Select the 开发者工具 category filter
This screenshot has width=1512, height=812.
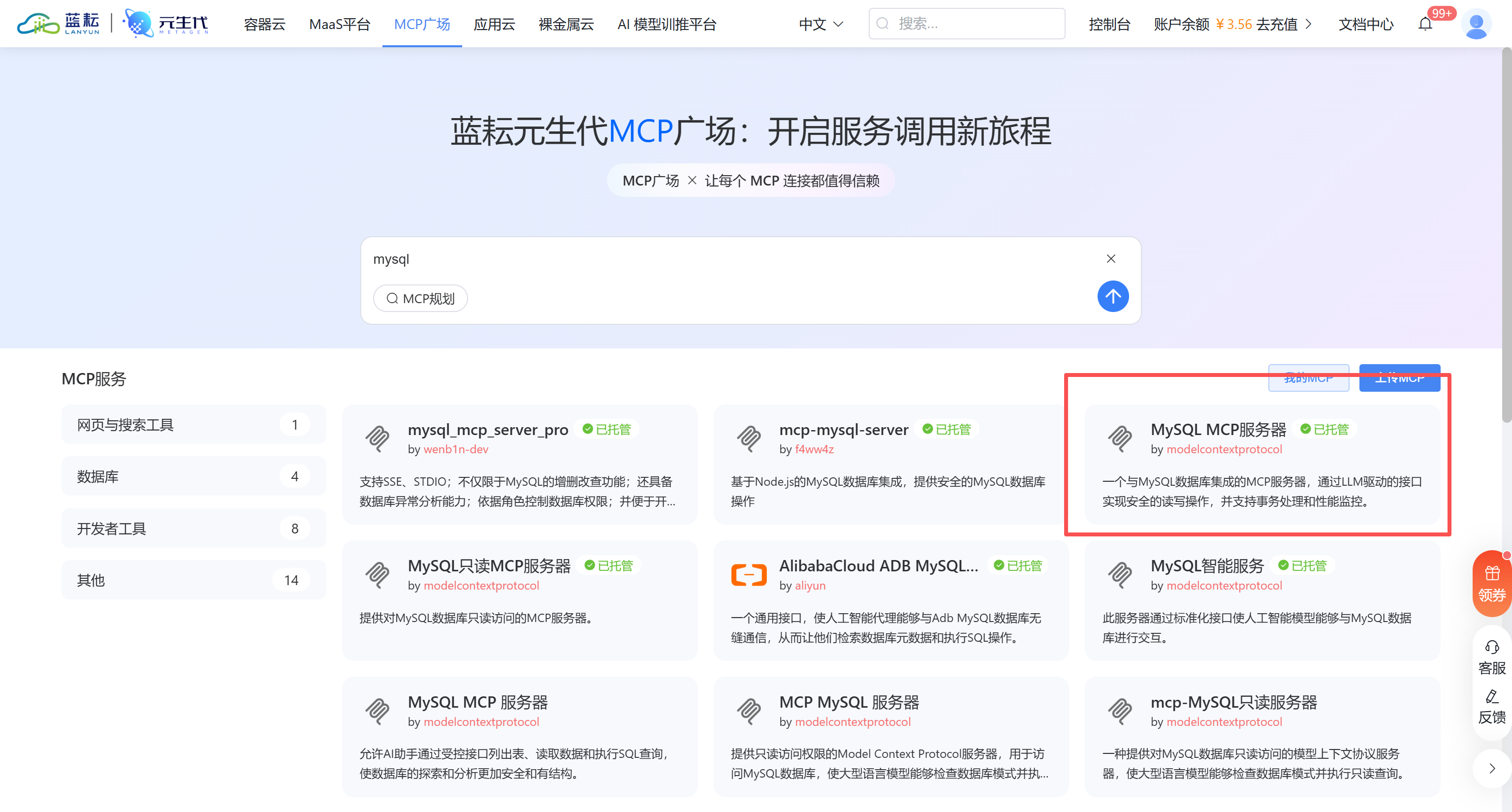click(193, 528)
